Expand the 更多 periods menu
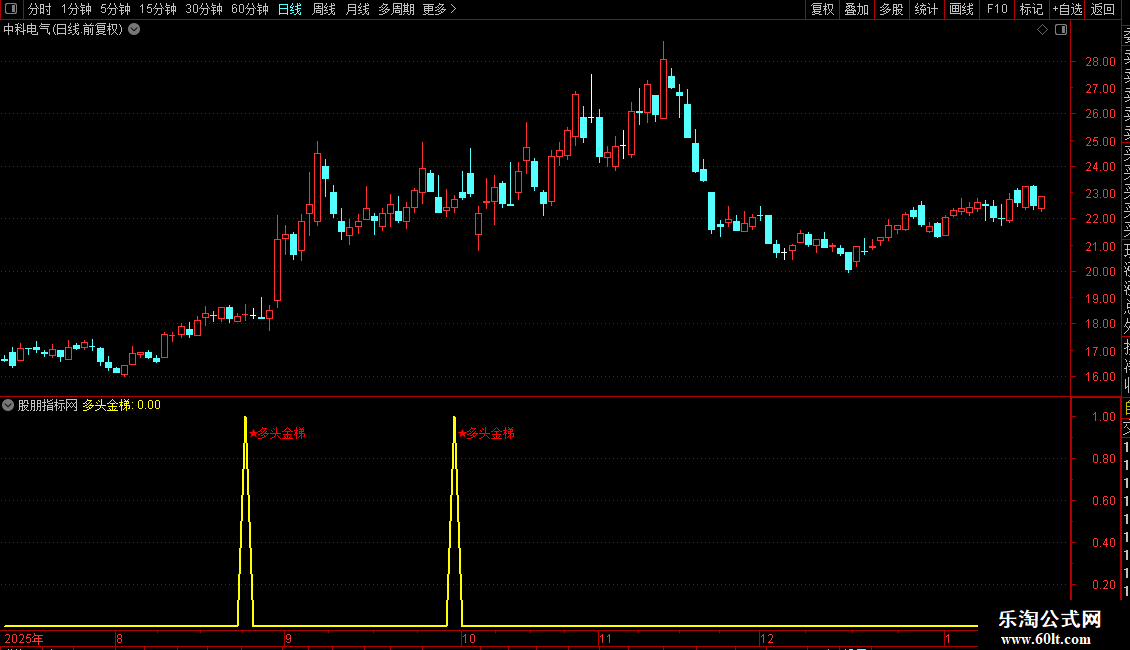 pos(439,9)
